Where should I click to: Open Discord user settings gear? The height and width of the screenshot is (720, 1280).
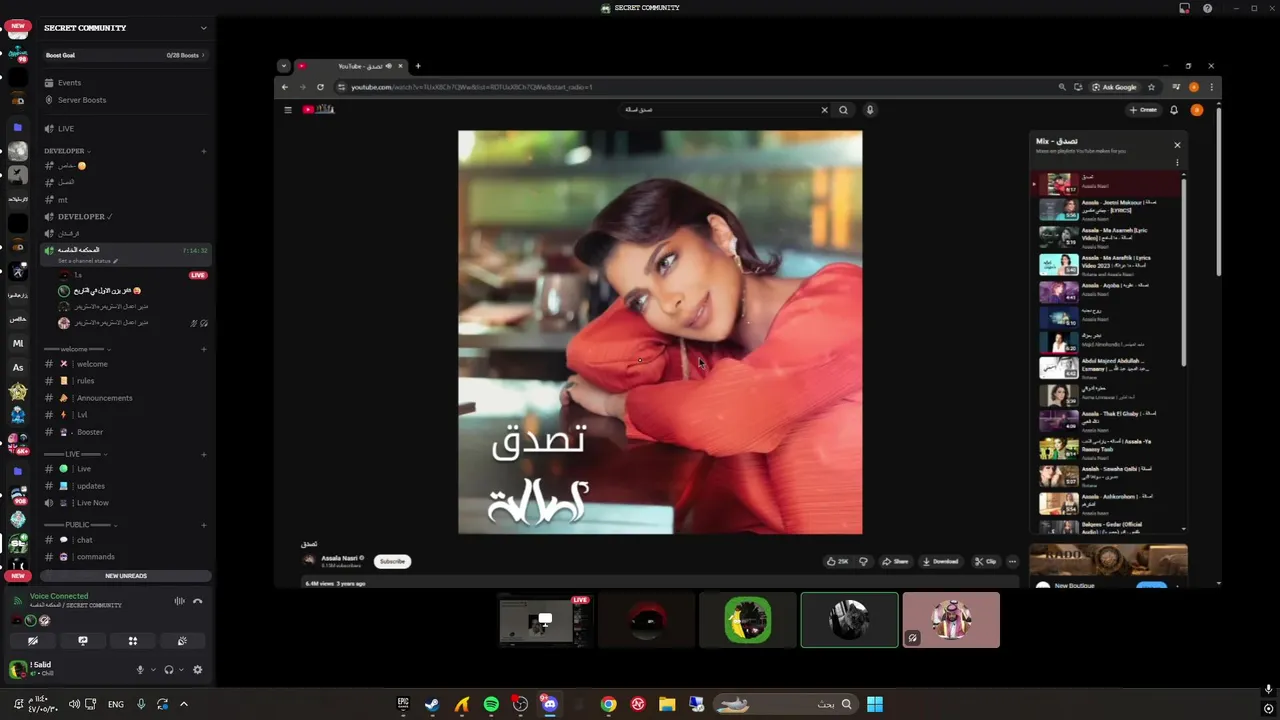tap(197, 670)
